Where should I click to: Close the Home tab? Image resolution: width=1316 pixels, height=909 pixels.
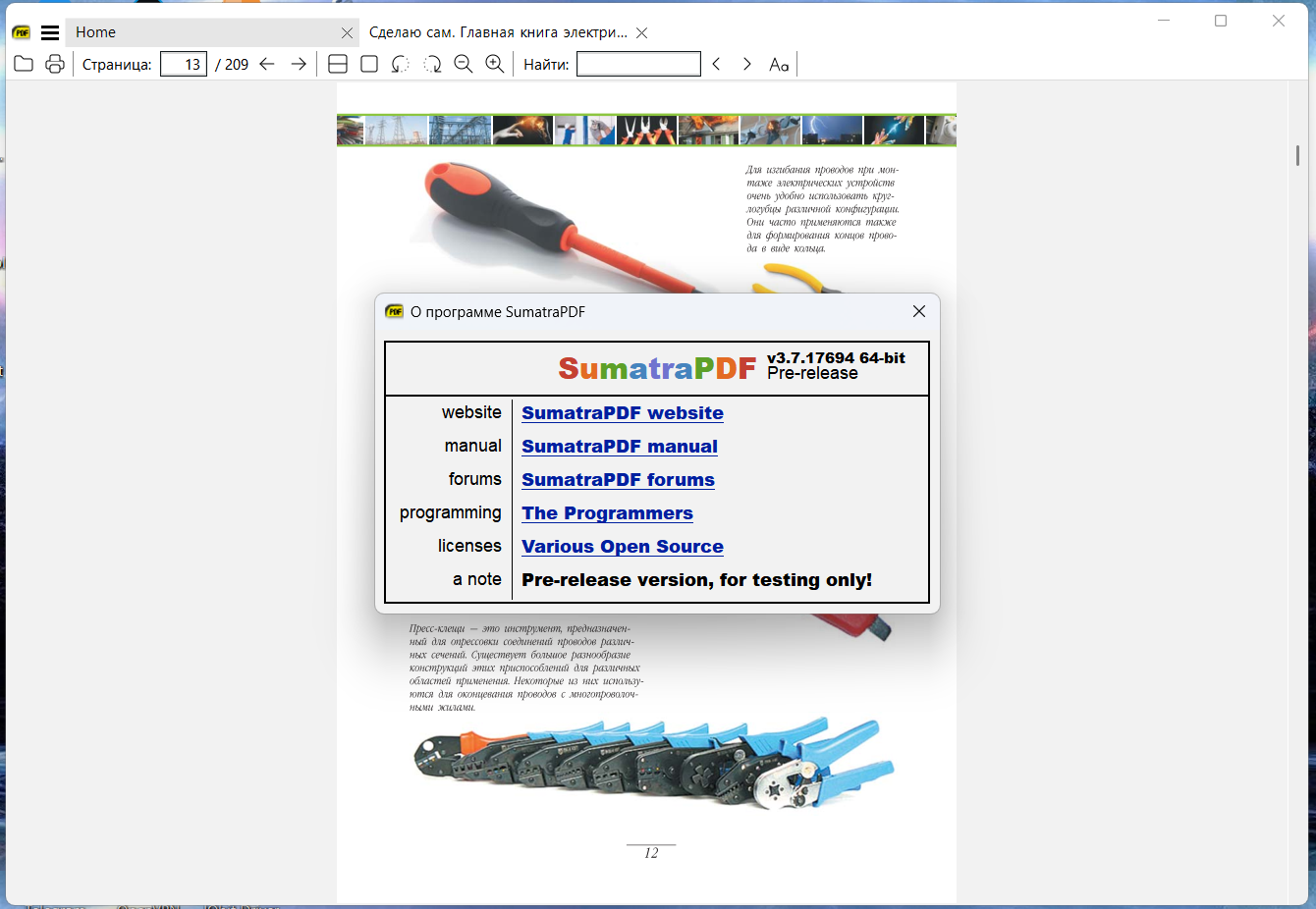click(x=347, y=32)
